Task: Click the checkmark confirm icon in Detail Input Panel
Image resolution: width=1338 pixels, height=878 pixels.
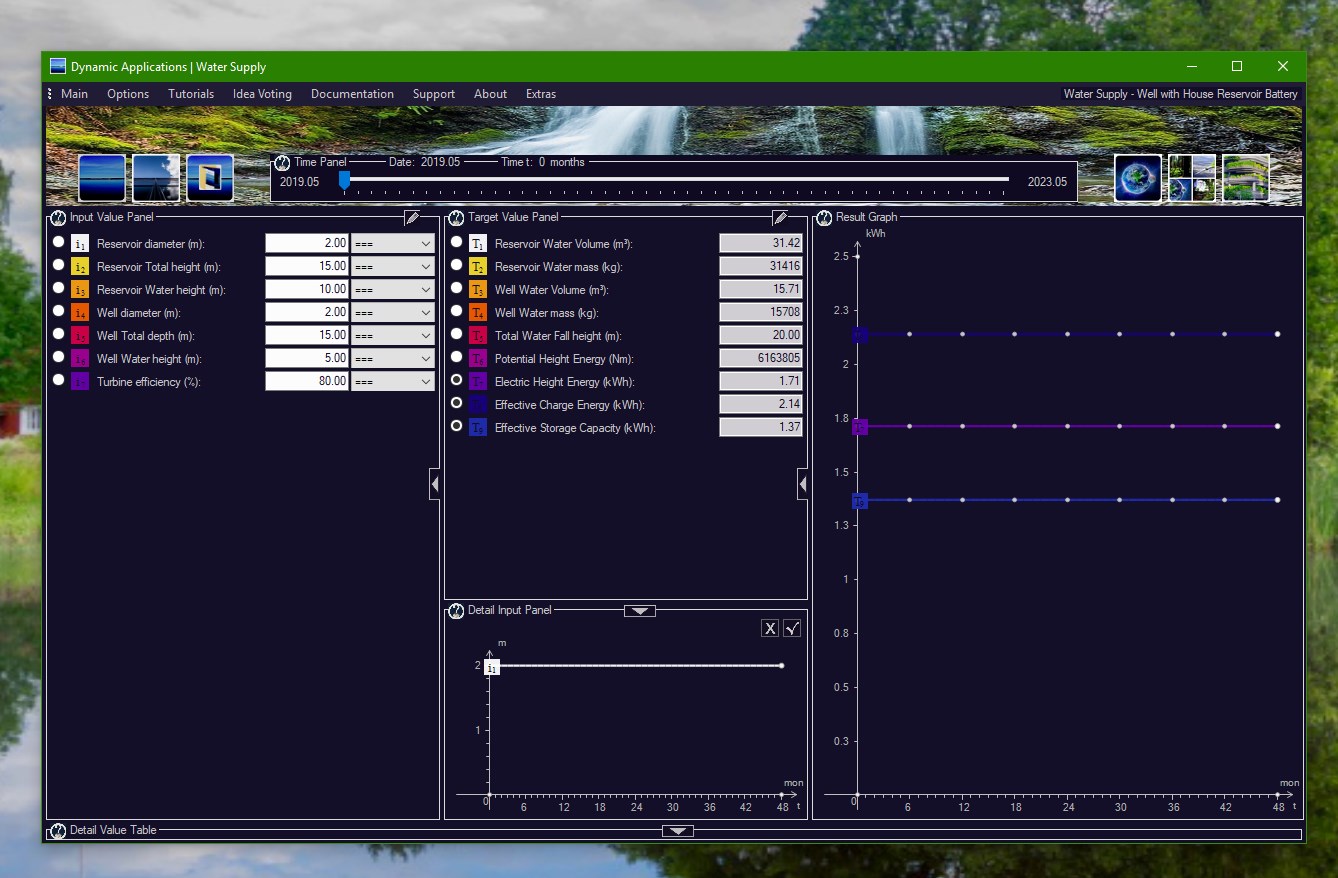Action: 792,628
